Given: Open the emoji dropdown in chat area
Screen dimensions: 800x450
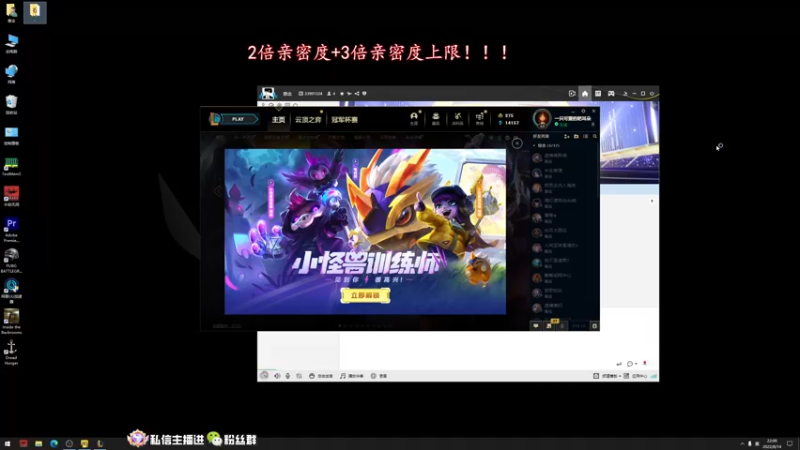Looking at the screenshot, I should coord(632,364).
